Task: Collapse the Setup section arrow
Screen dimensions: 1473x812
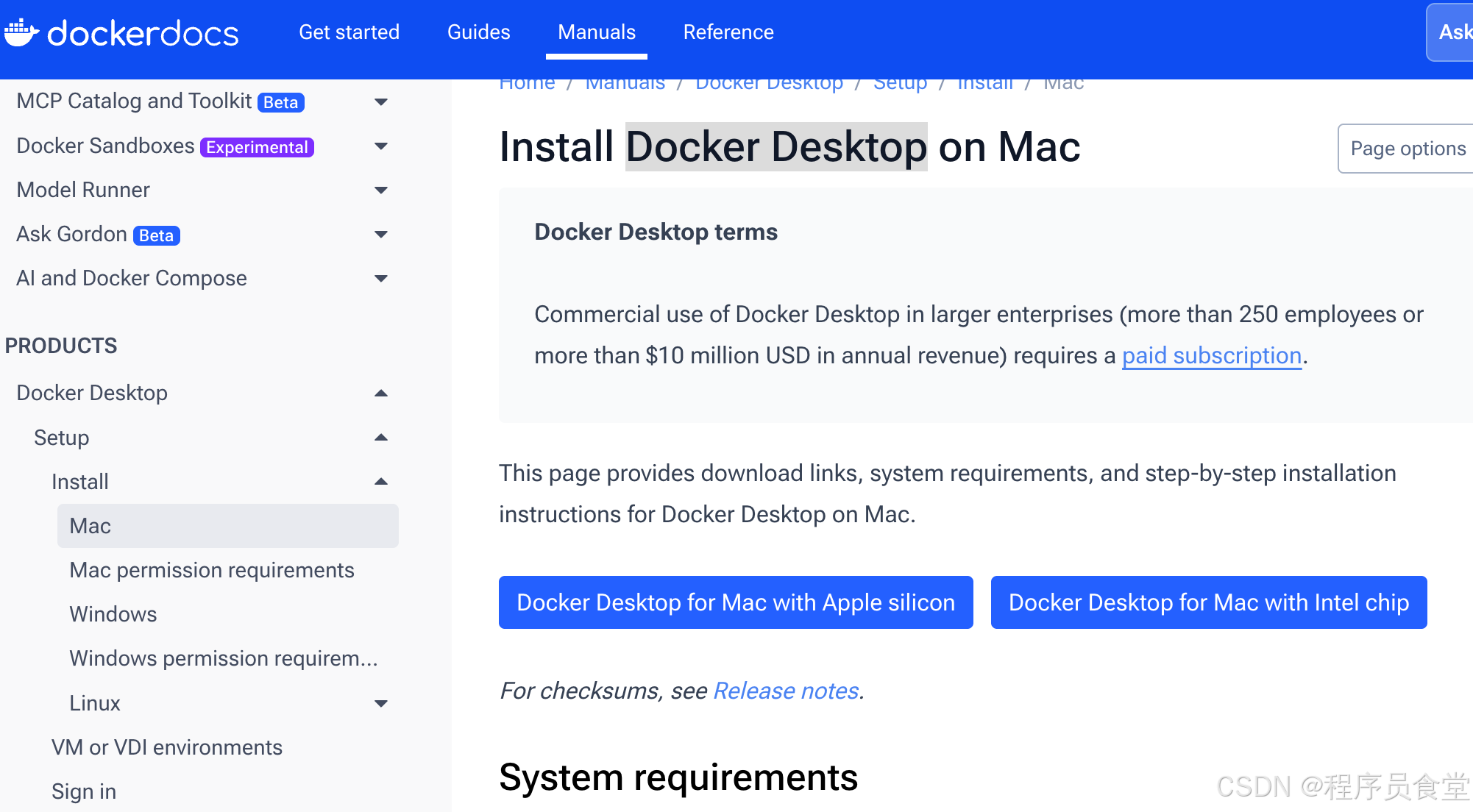Action: point(380,438)
